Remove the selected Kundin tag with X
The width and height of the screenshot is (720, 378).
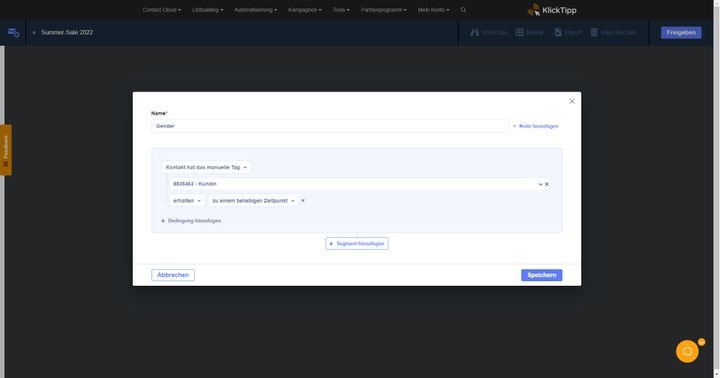pos(547,184)
